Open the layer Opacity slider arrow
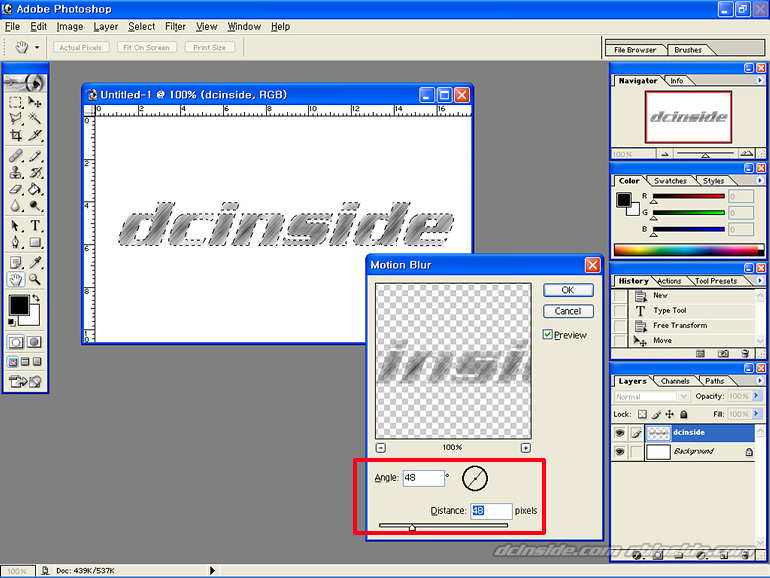 [x=756, y=395]
